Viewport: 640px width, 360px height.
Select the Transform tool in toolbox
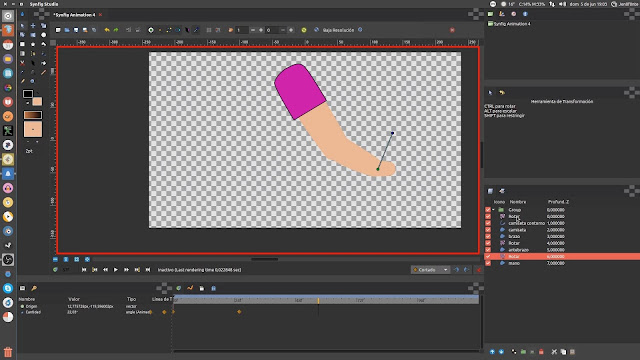[22, 26]
